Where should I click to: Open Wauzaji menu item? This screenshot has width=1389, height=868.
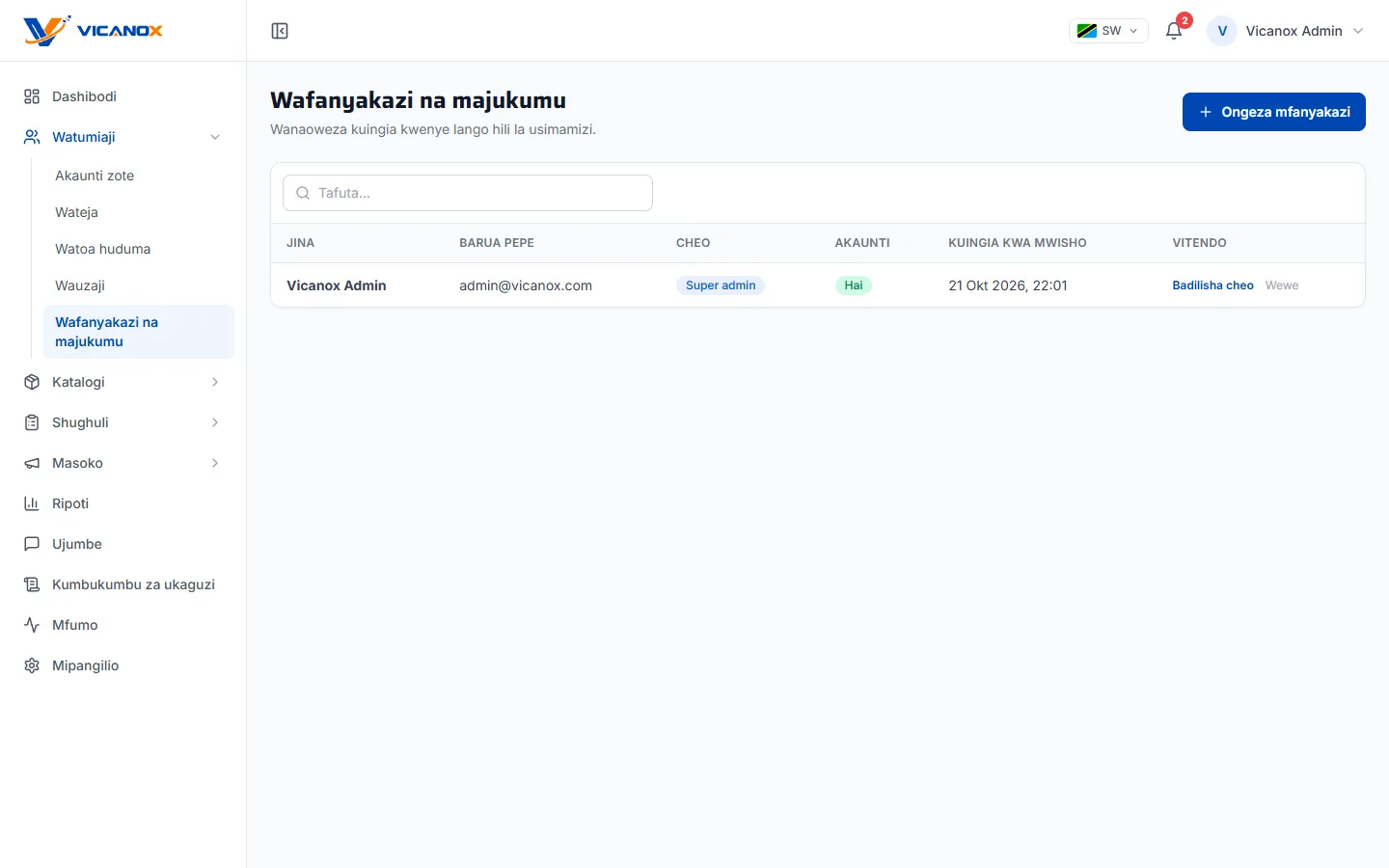[139, 285]
